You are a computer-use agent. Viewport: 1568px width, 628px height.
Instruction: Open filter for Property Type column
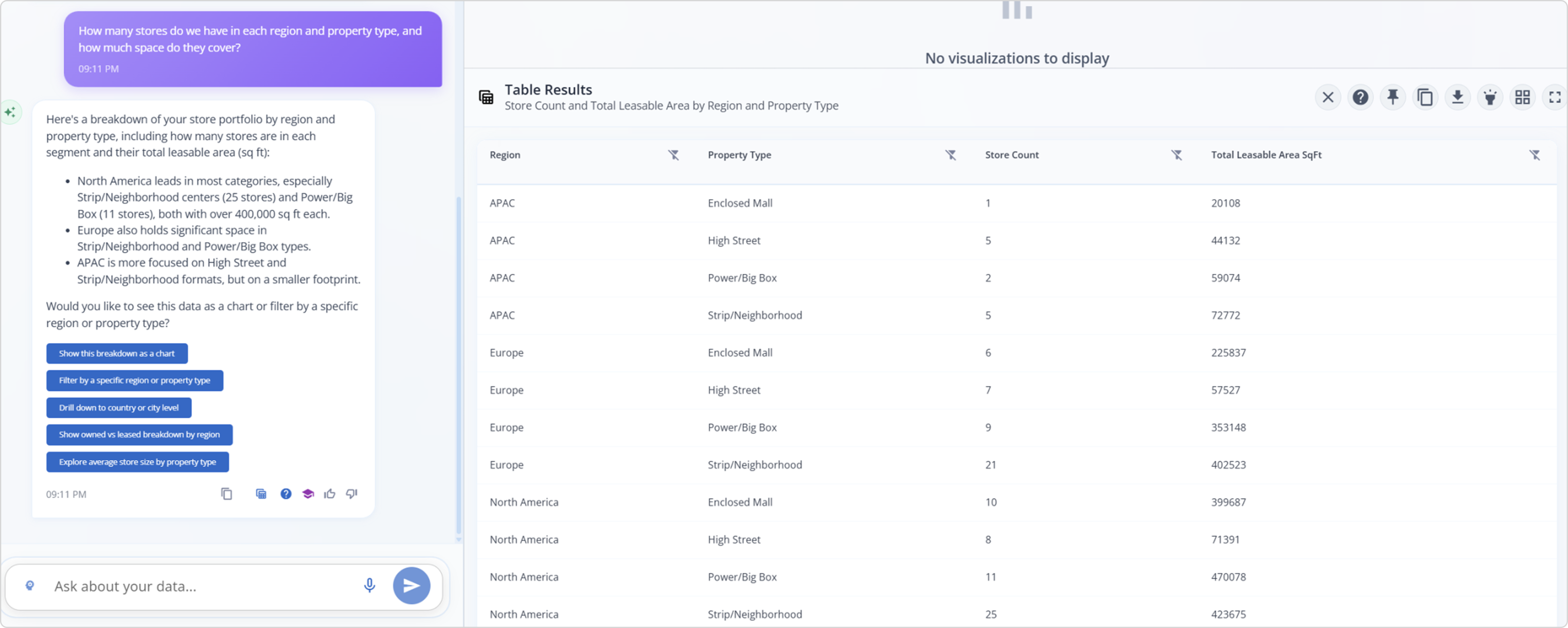click(x=950, y=155)
